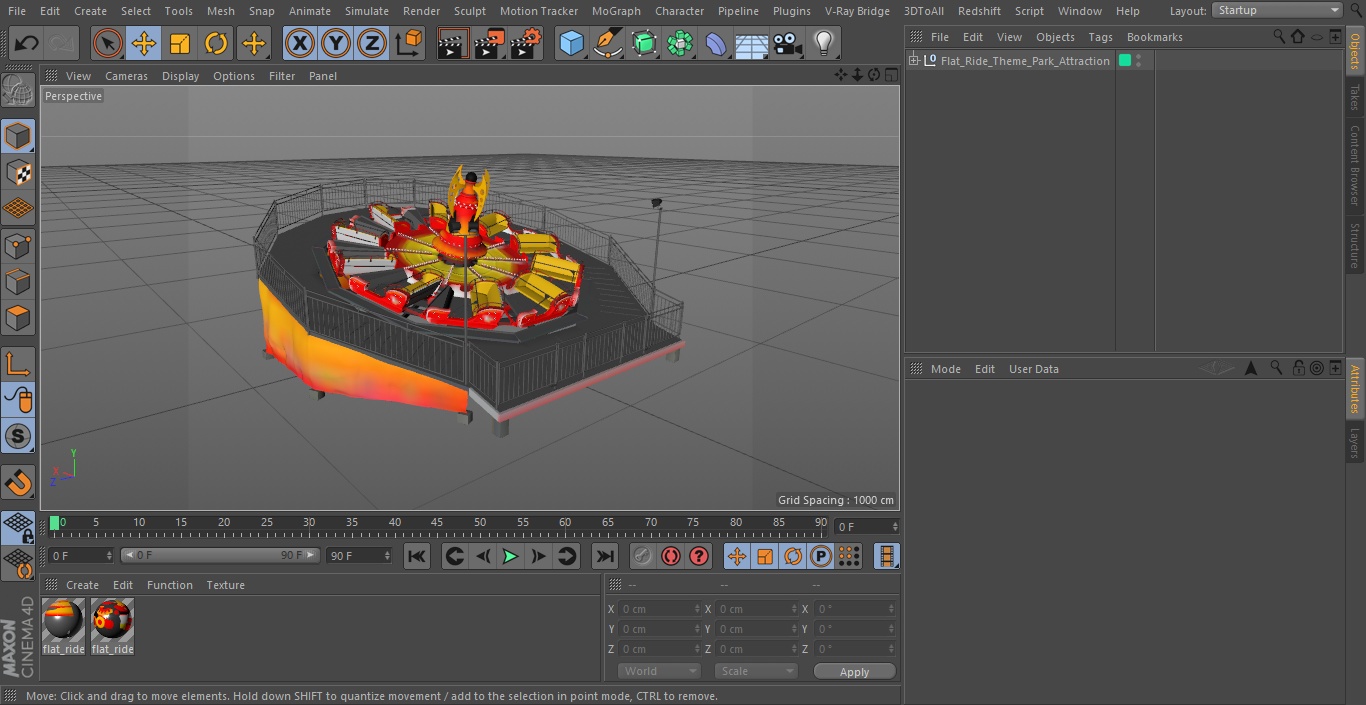Open Edit Render Settings
The image size is (1366, 705).
526,44
